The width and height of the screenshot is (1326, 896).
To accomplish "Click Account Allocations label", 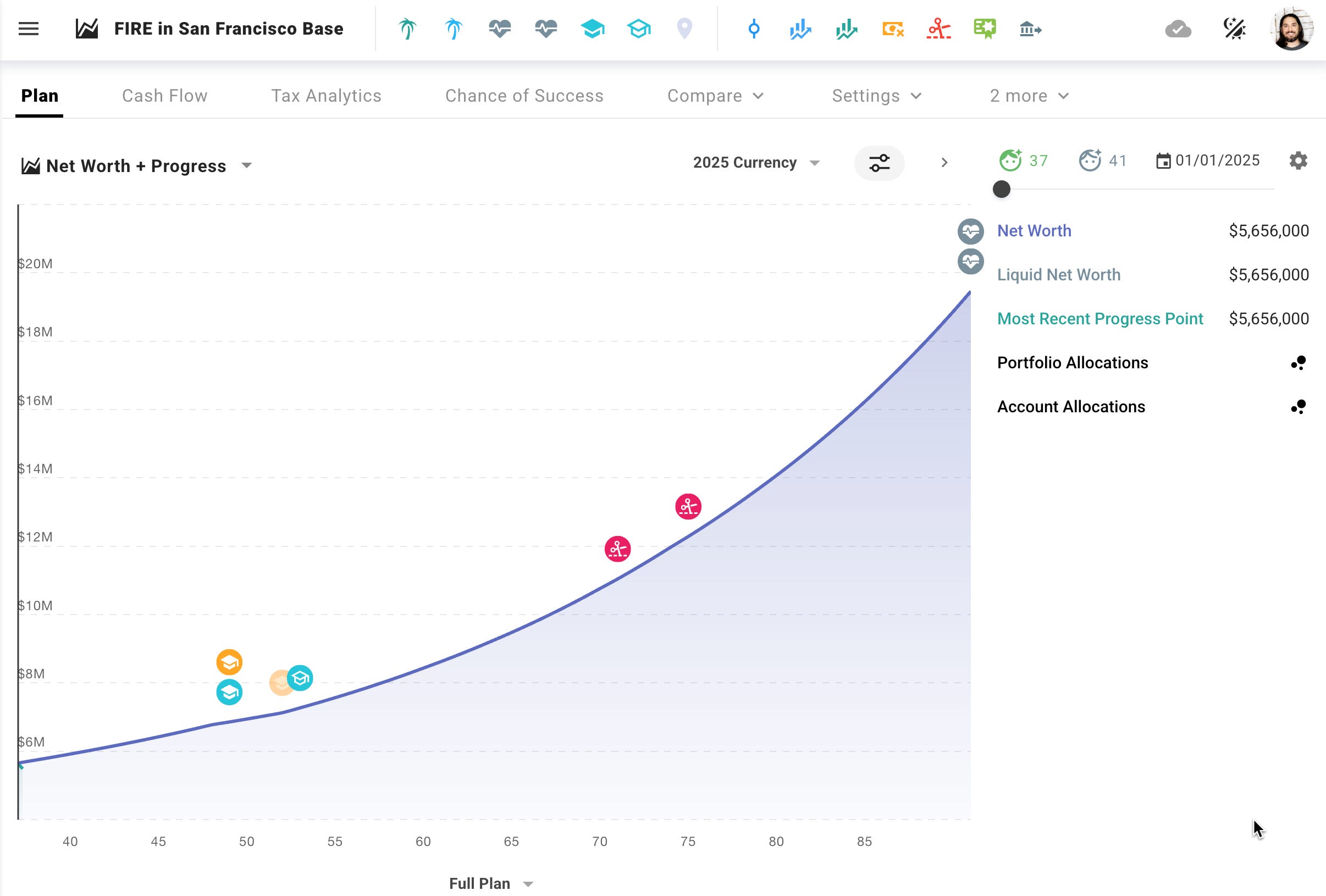I will click(x=1071, y=407).
